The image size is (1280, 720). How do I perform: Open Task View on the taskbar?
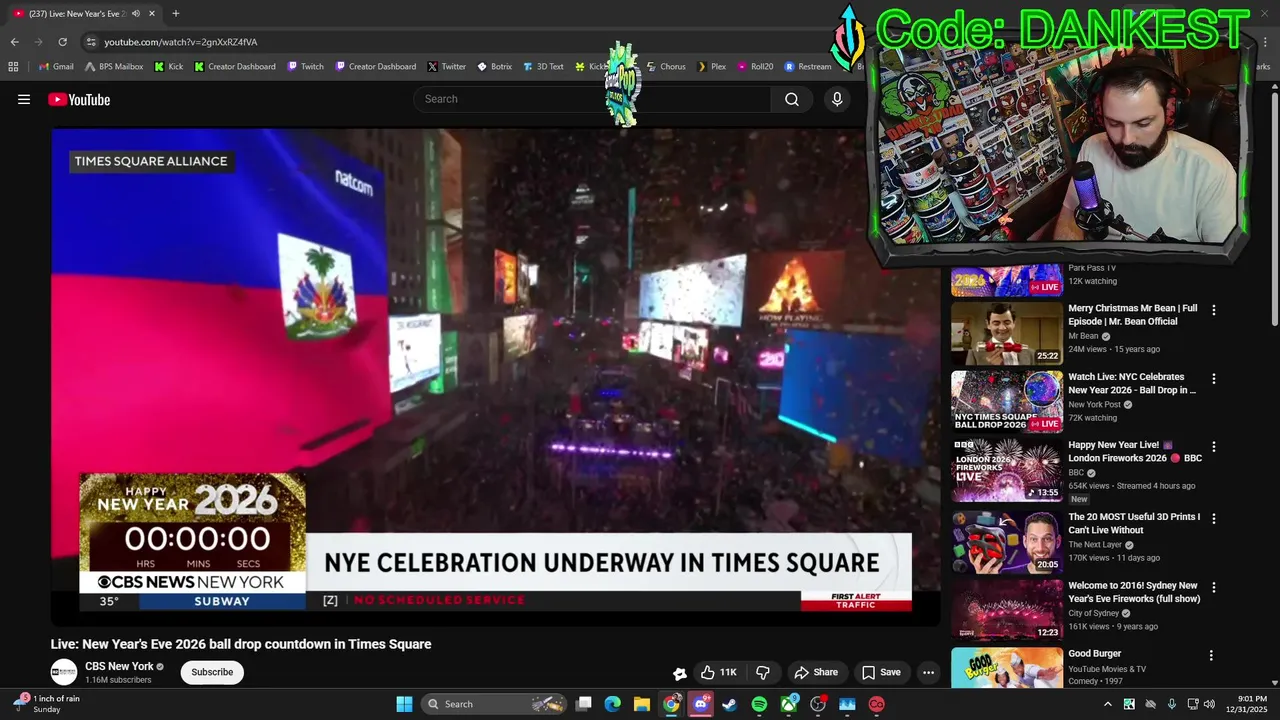click(x=584, y=704)
